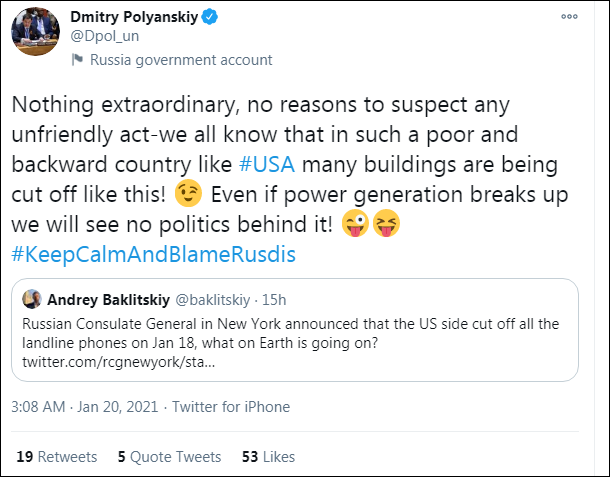Image resolution: width=610 pixels, height=477 pixels.
Task: Click the government account flag icon
Action: [77, 60]
